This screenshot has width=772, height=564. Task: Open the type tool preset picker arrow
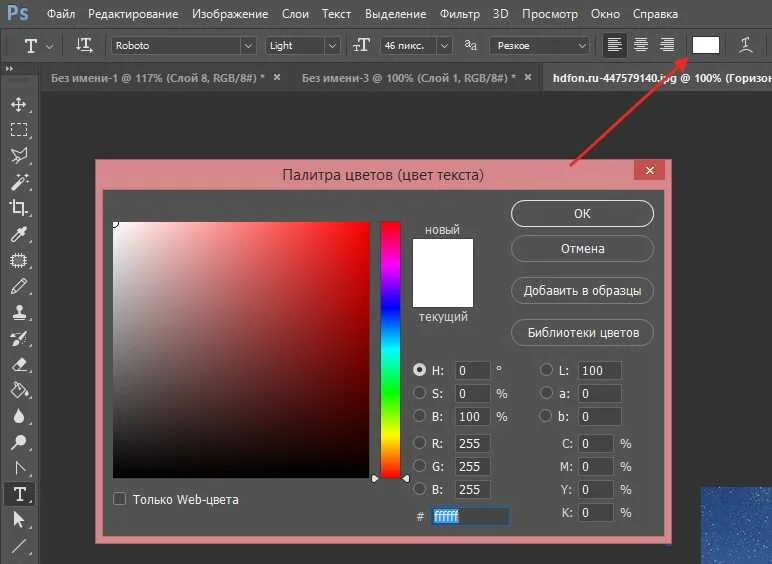pyautogui.click(x=50, y=46)
